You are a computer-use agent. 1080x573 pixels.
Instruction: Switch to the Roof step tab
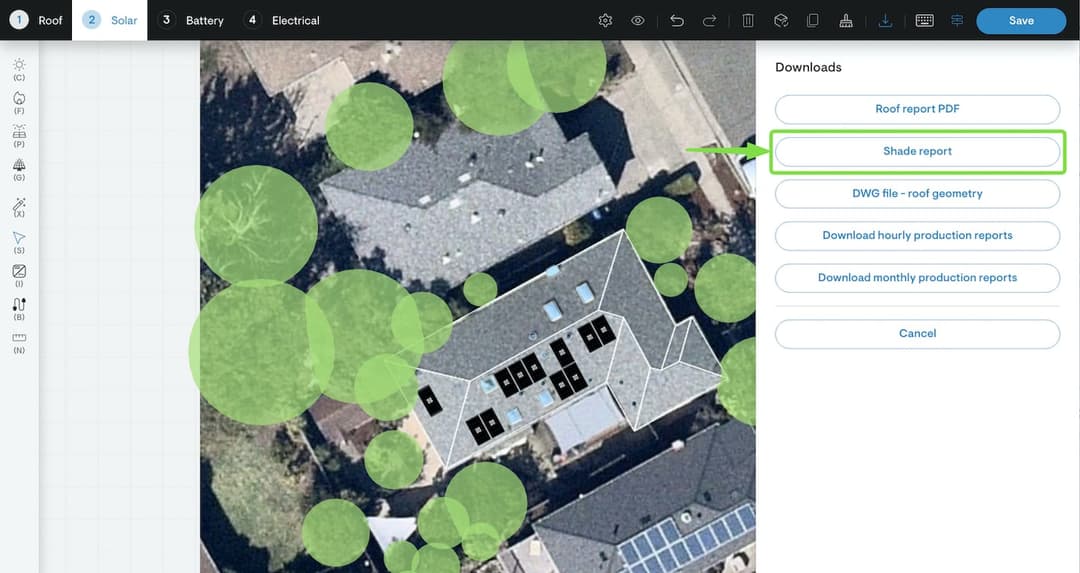coord(37,20)
